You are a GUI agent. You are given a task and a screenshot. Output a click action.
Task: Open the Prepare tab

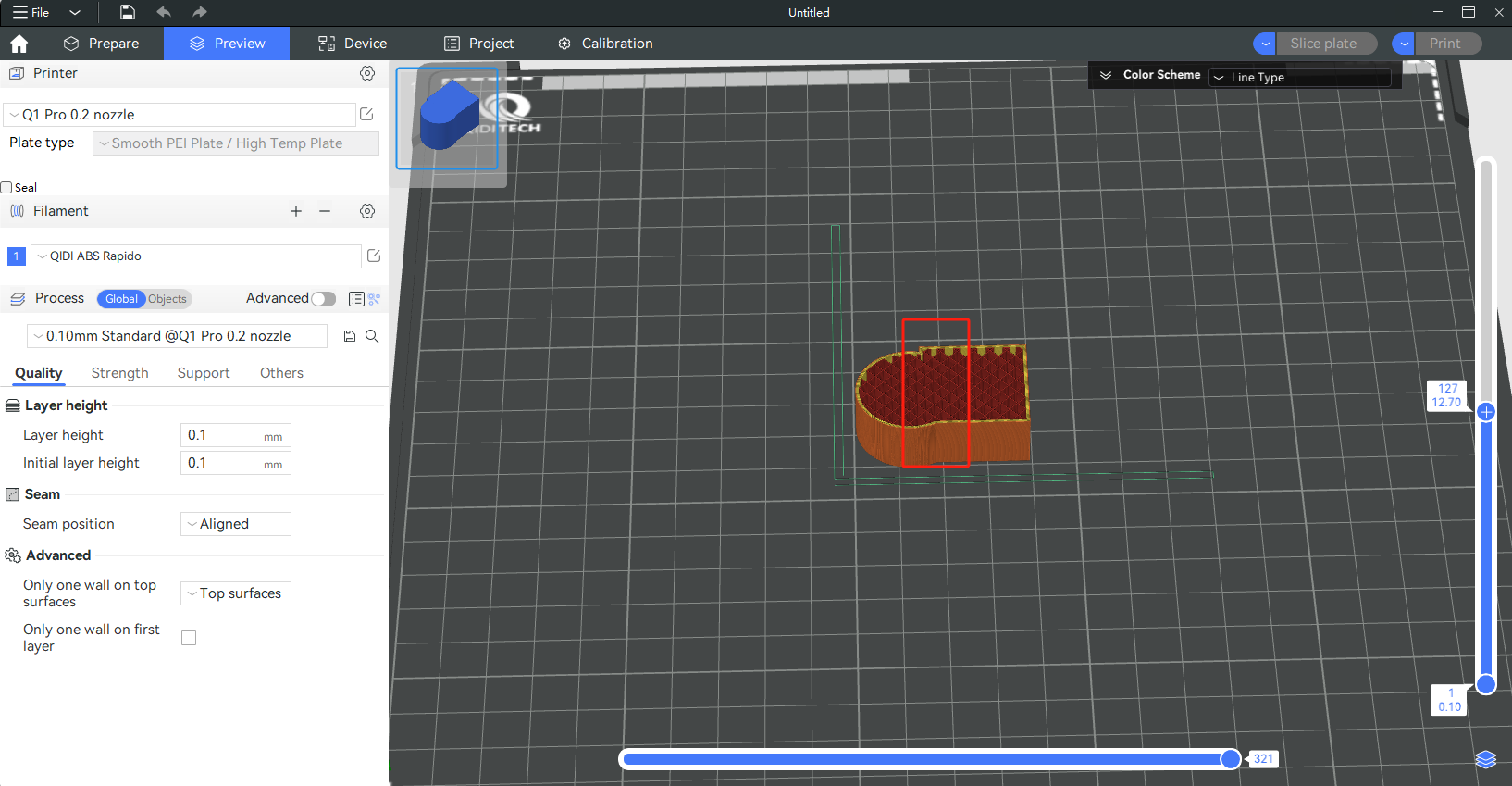[102, 44]
